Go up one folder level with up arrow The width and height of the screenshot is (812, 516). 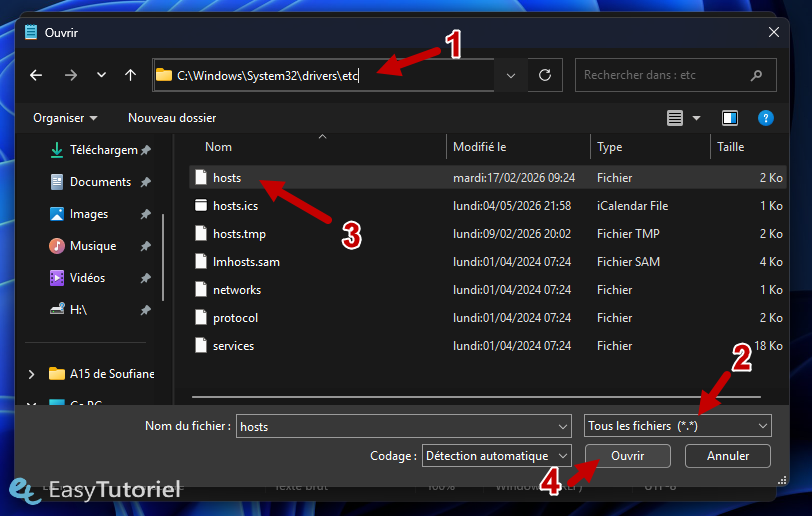130,76
